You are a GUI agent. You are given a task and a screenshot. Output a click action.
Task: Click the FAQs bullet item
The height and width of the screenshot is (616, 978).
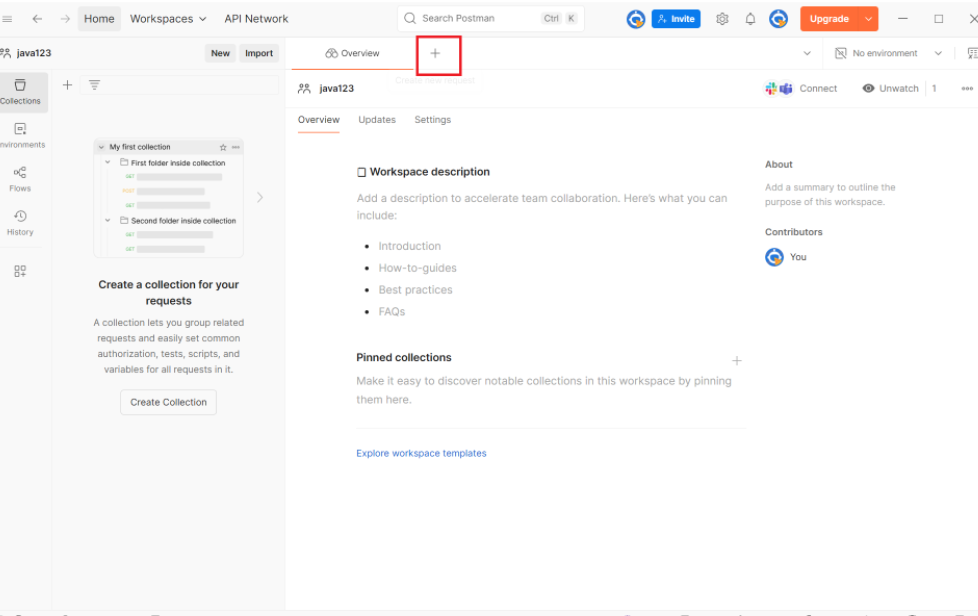click(x=392, y=312)
